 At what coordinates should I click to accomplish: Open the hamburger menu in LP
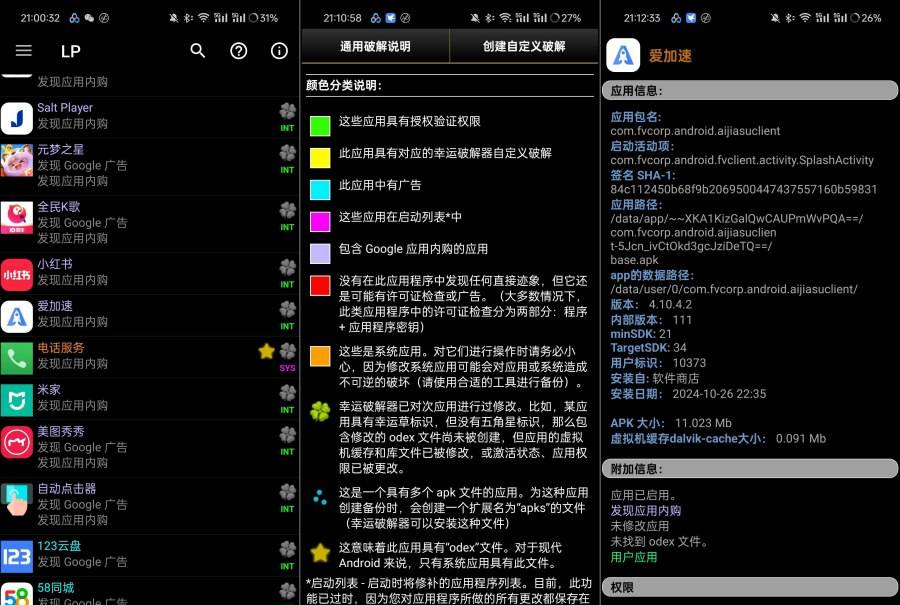[x=24, y=51]
